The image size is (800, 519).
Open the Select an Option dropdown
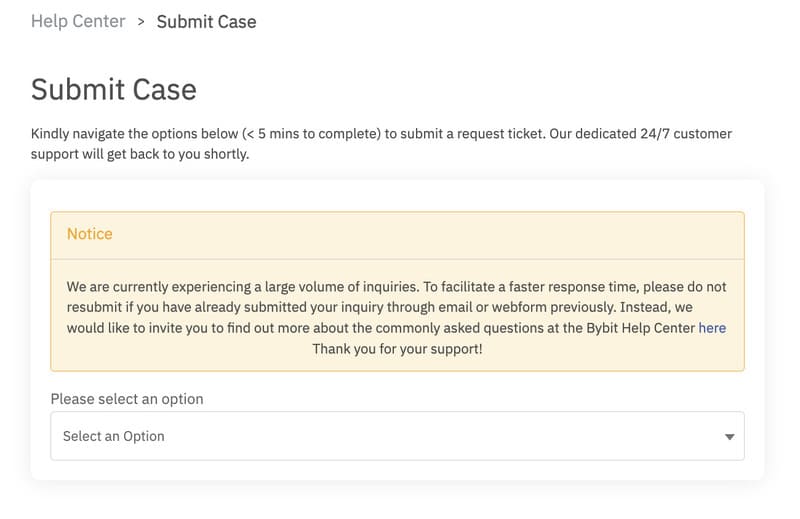tap(397, 436)
